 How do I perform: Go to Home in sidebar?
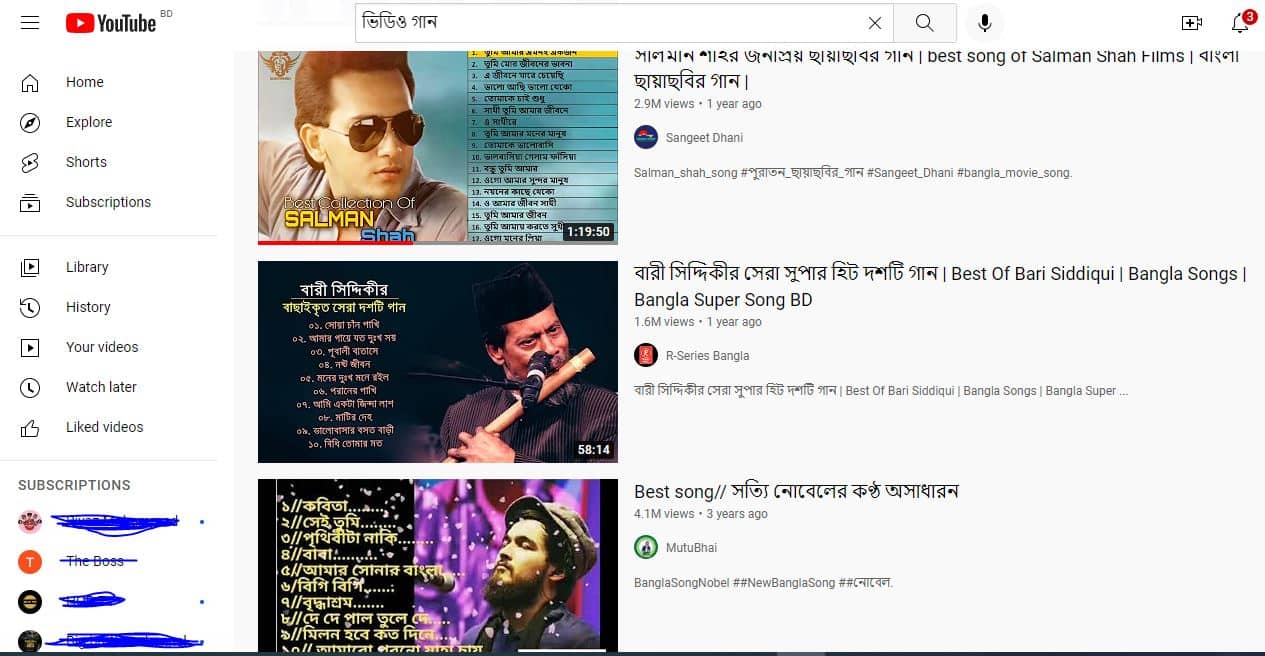[x=84, y=82]
